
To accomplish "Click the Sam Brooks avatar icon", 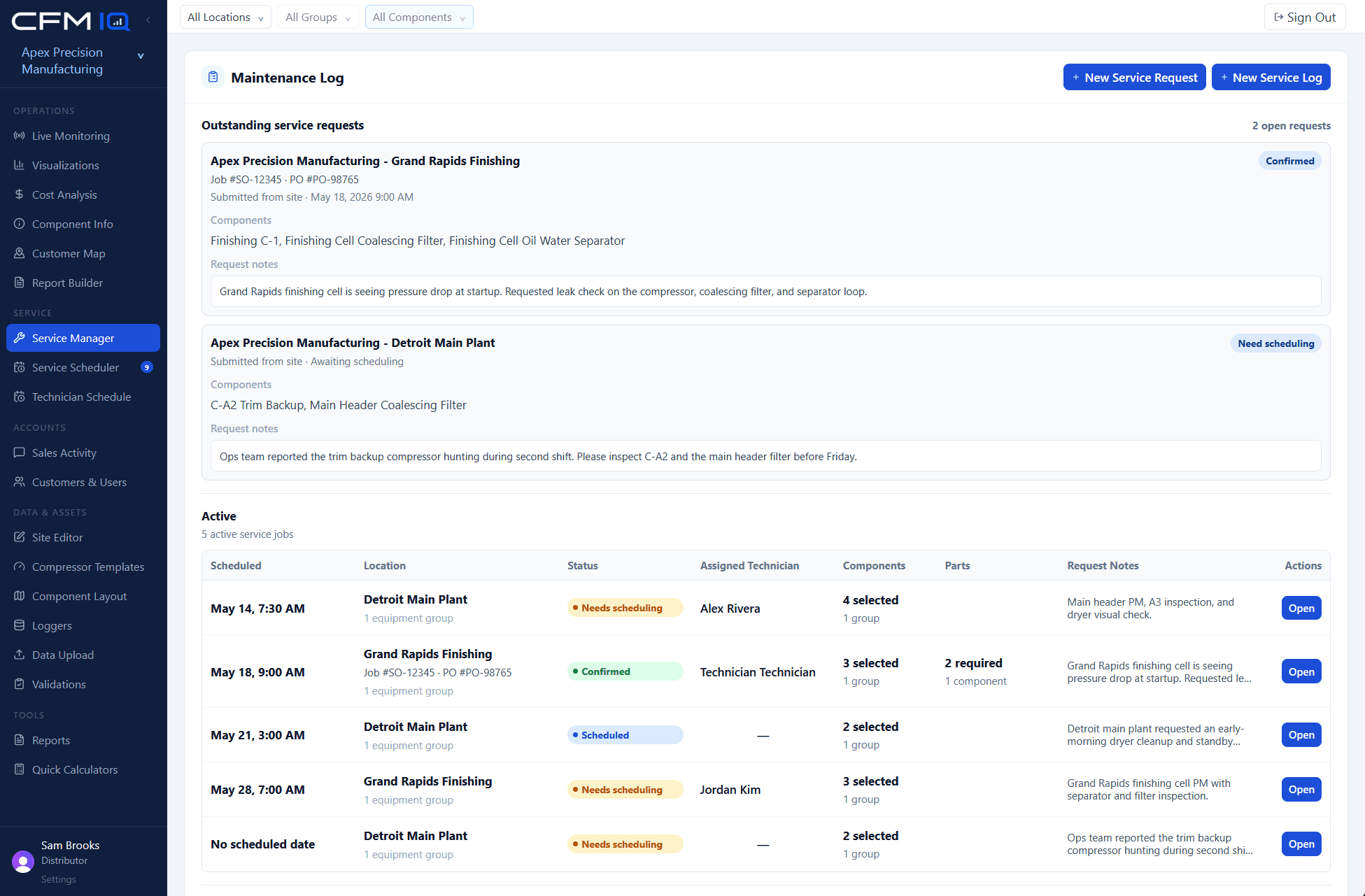I will coord(23,862).
